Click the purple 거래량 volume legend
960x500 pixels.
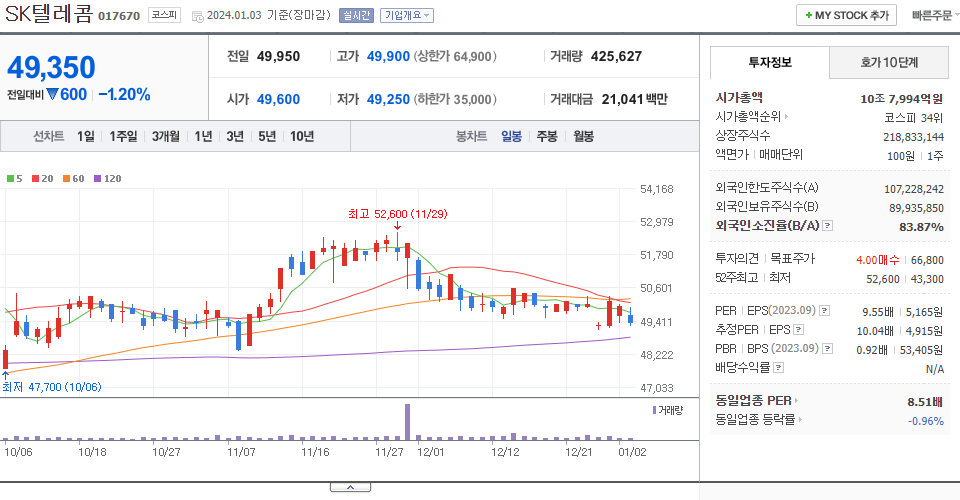[667, 410]
